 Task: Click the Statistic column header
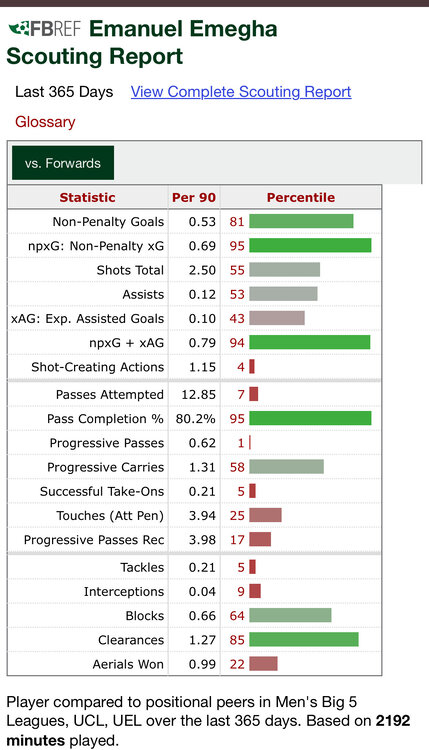[x=88, y=198]
